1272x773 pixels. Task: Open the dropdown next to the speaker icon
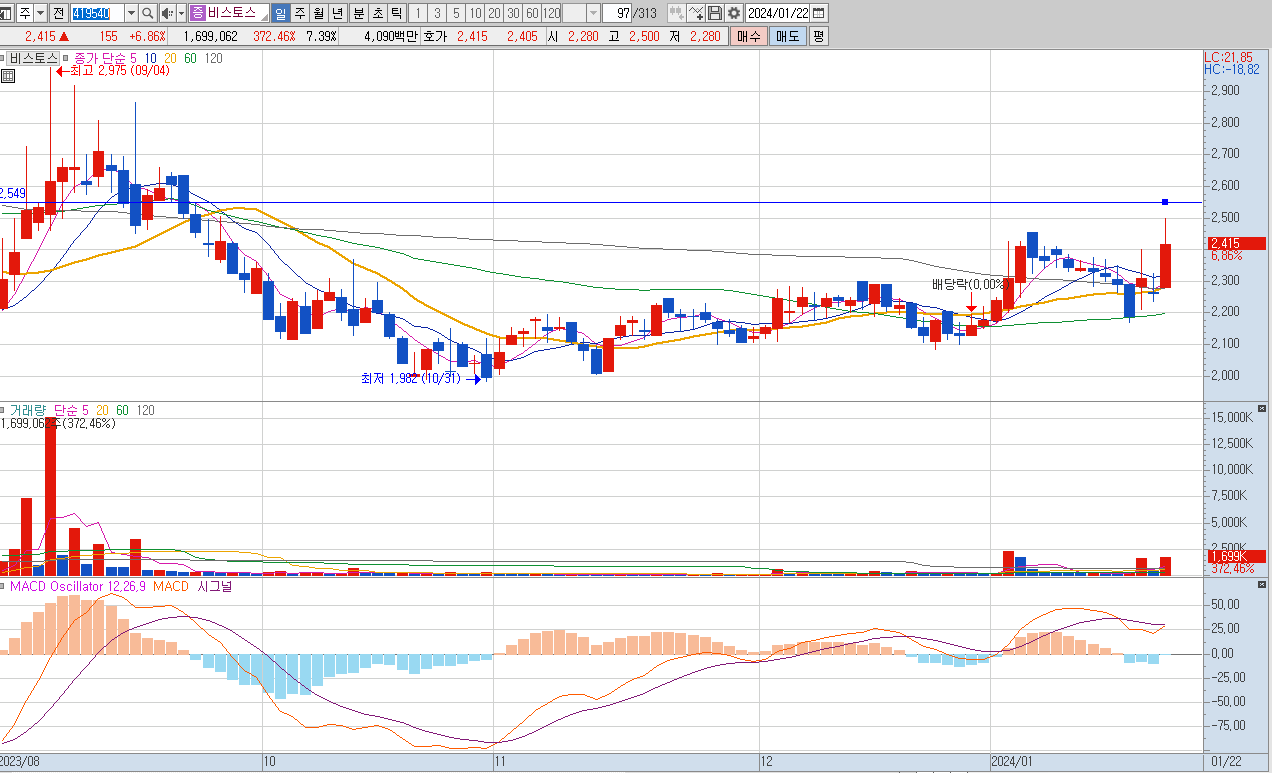pos(181,13)
